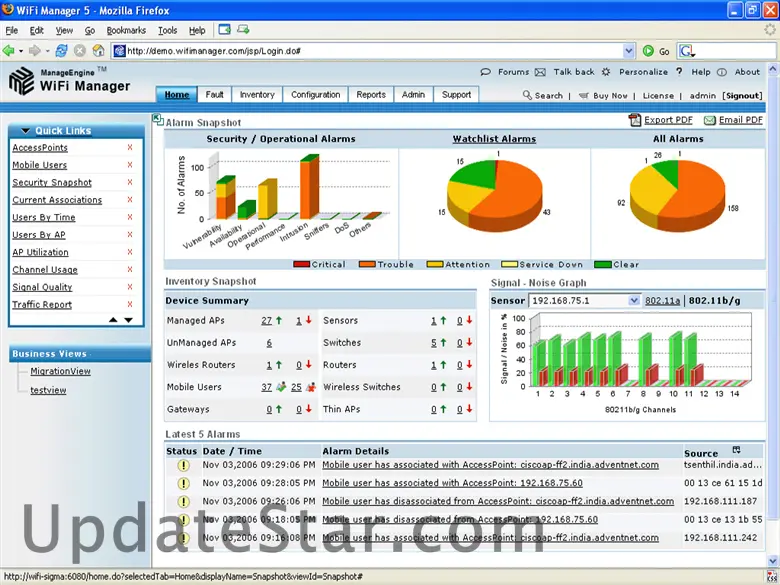Switch graph to 802.11a link
Viewport: 780px width, 585px height.
click(x=662, y=300)
